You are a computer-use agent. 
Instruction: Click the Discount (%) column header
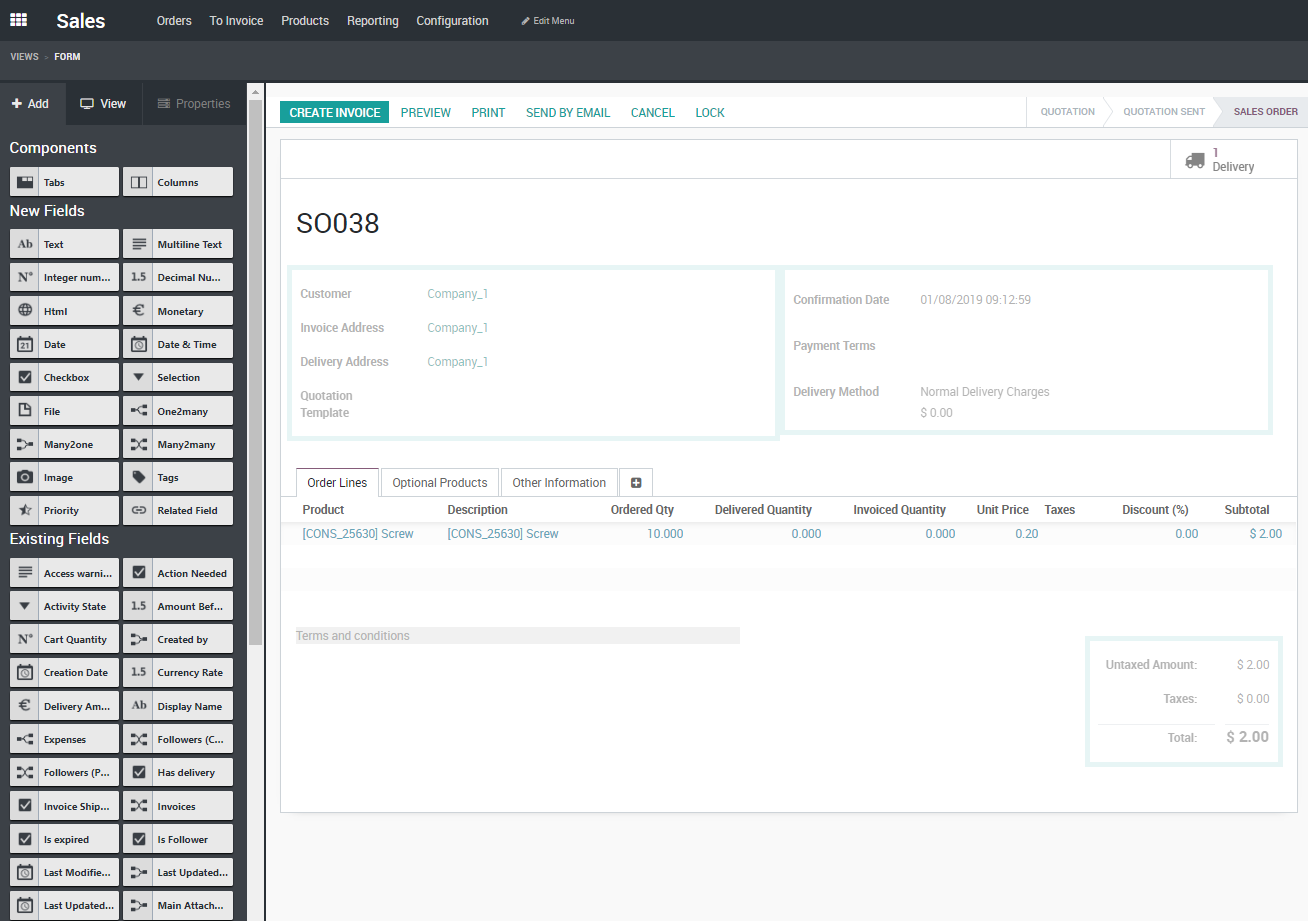click(1155, 510)
